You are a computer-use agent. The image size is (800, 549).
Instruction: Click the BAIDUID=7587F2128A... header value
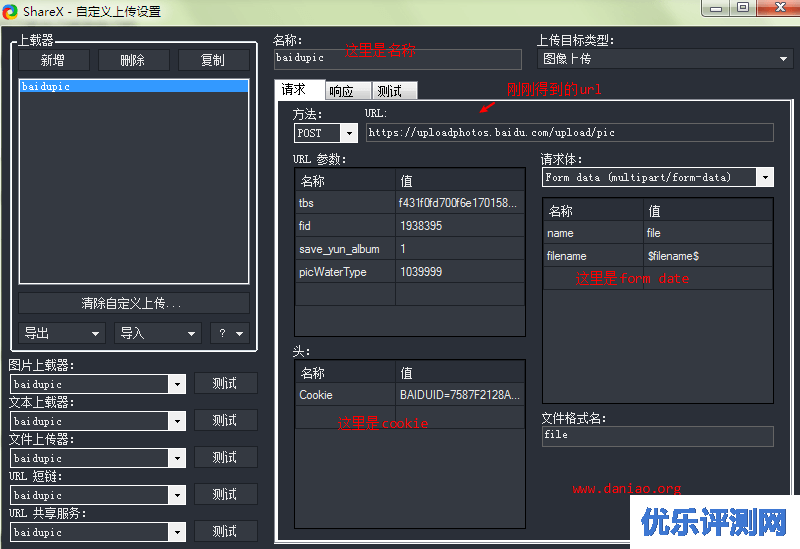[460, 395]
